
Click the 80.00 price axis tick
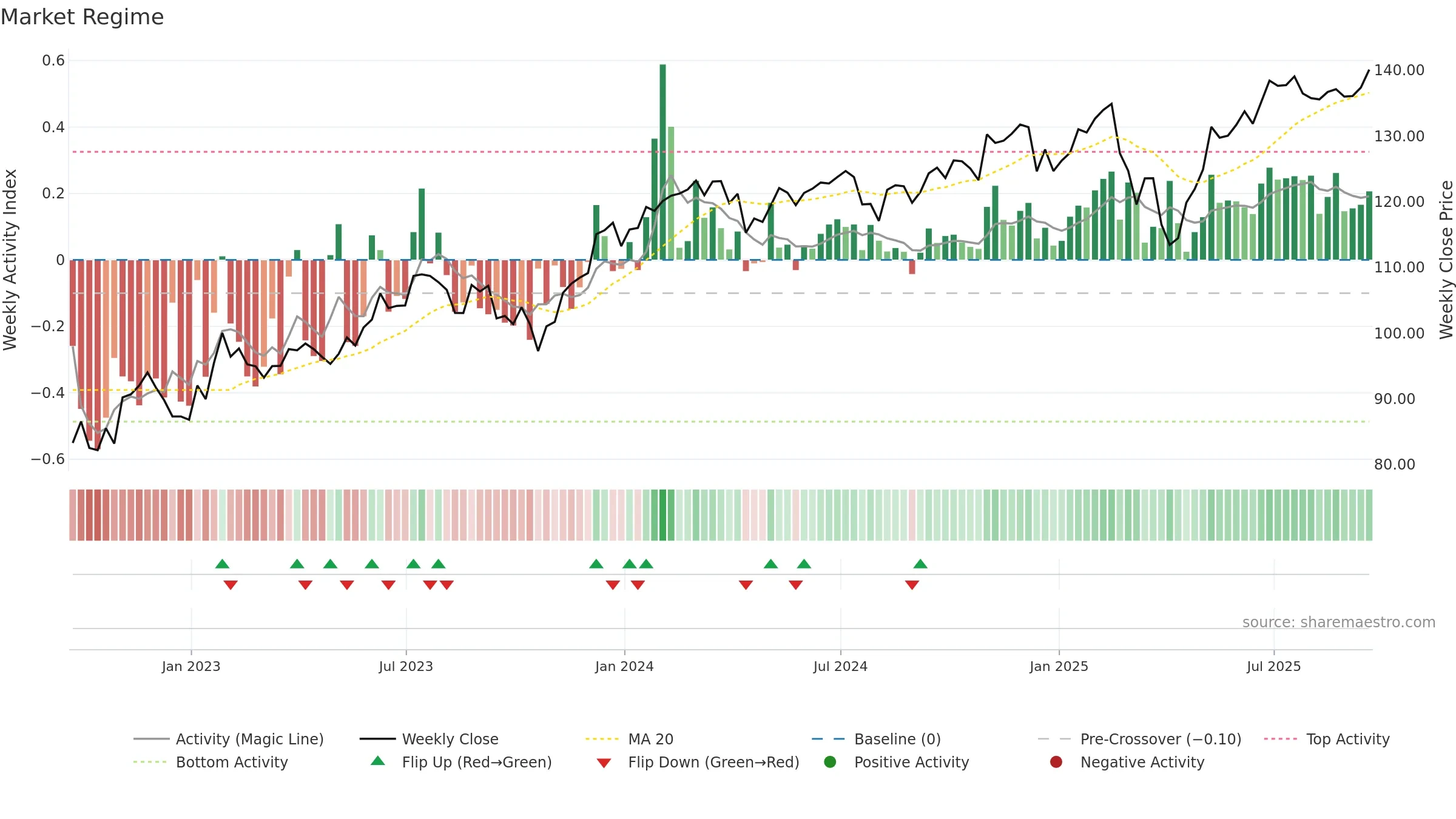click(x=1394, y=464)
